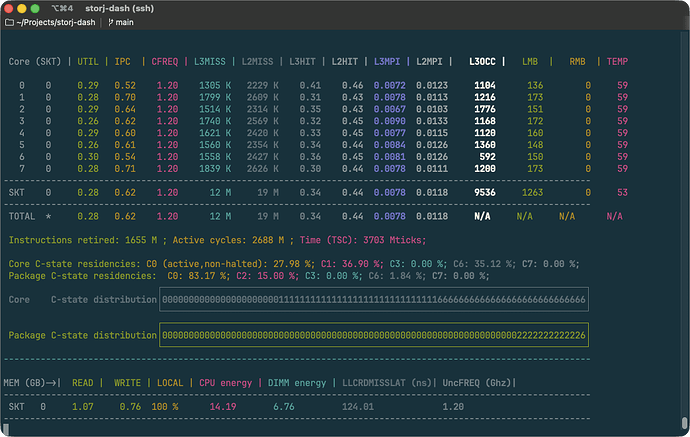The width and height of the screenshot is (690, 437).
Task: Click the SKT L3OCC value 9536
Action: click(484, 191)
